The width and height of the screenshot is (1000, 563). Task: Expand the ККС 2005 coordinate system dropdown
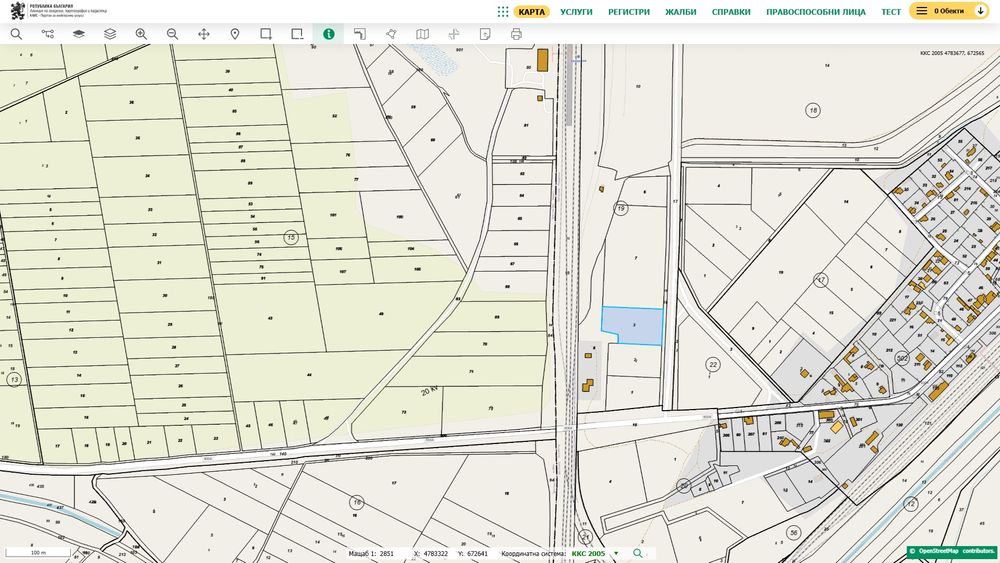tap(615, 553)
